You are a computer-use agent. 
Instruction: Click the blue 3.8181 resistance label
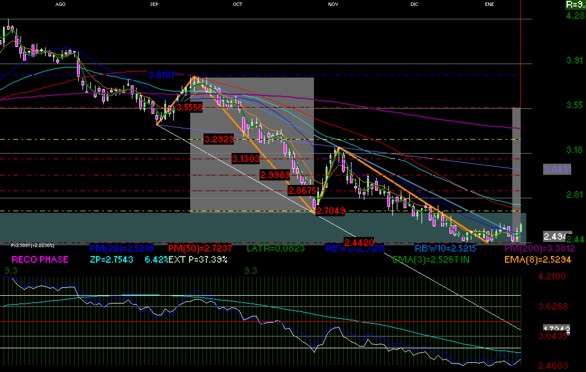(x=162, y=75)
